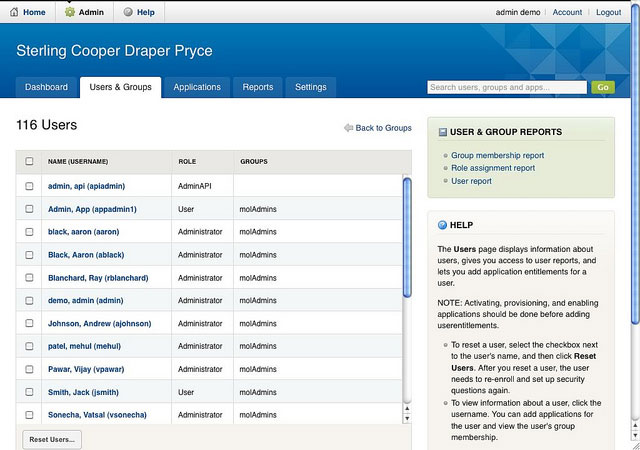This screenshot has height=450, width=640.
Task: Click the Help globe icon
Action: coord(128,12)
